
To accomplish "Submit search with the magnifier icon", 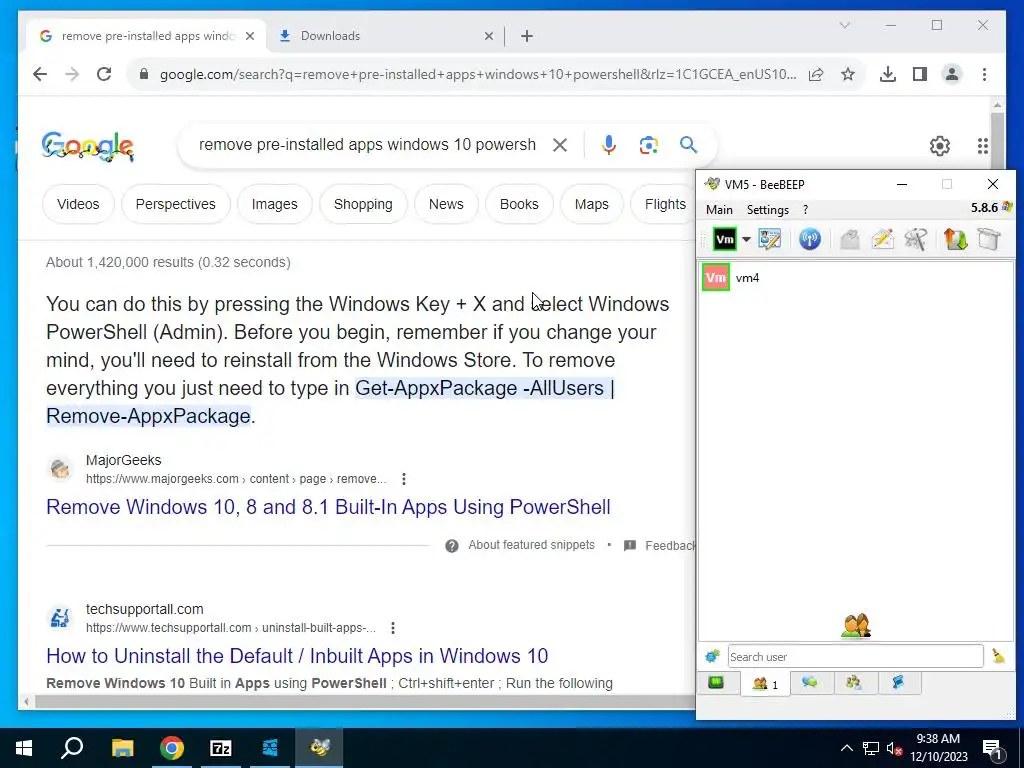I will [x=688, y=145].
